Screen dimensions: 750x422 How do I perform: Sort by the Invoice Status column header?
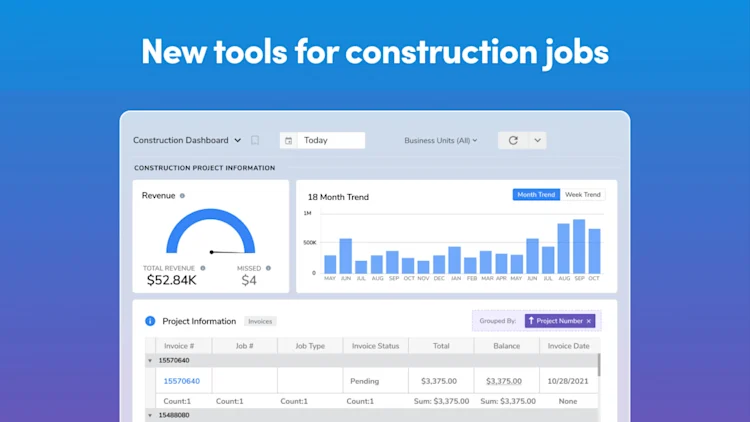click(375, 346)
